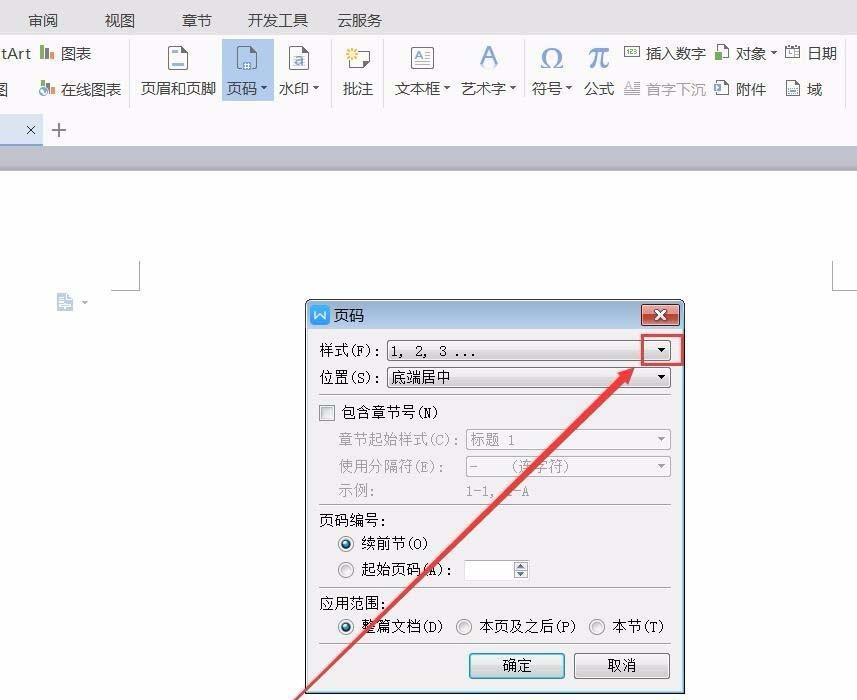Open the 开发工具 ribbon tab
The height and width of the screenshot is (700, 857).
[x=277, y=19]
